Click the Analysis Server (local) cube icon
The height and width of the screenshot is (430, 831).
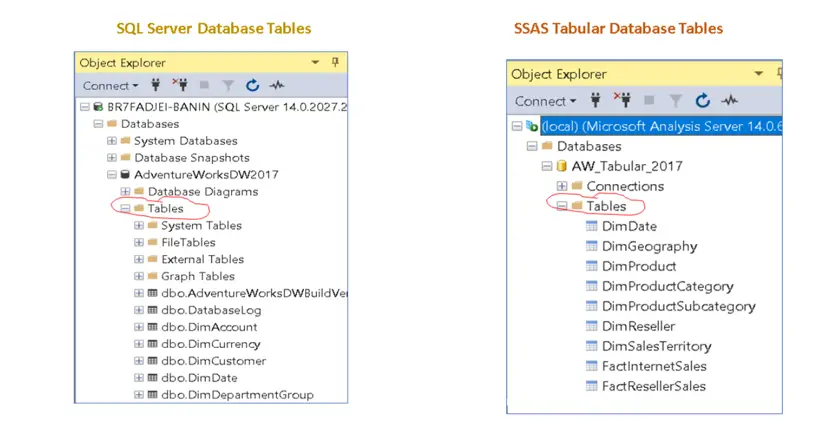(x=532, y=126)
